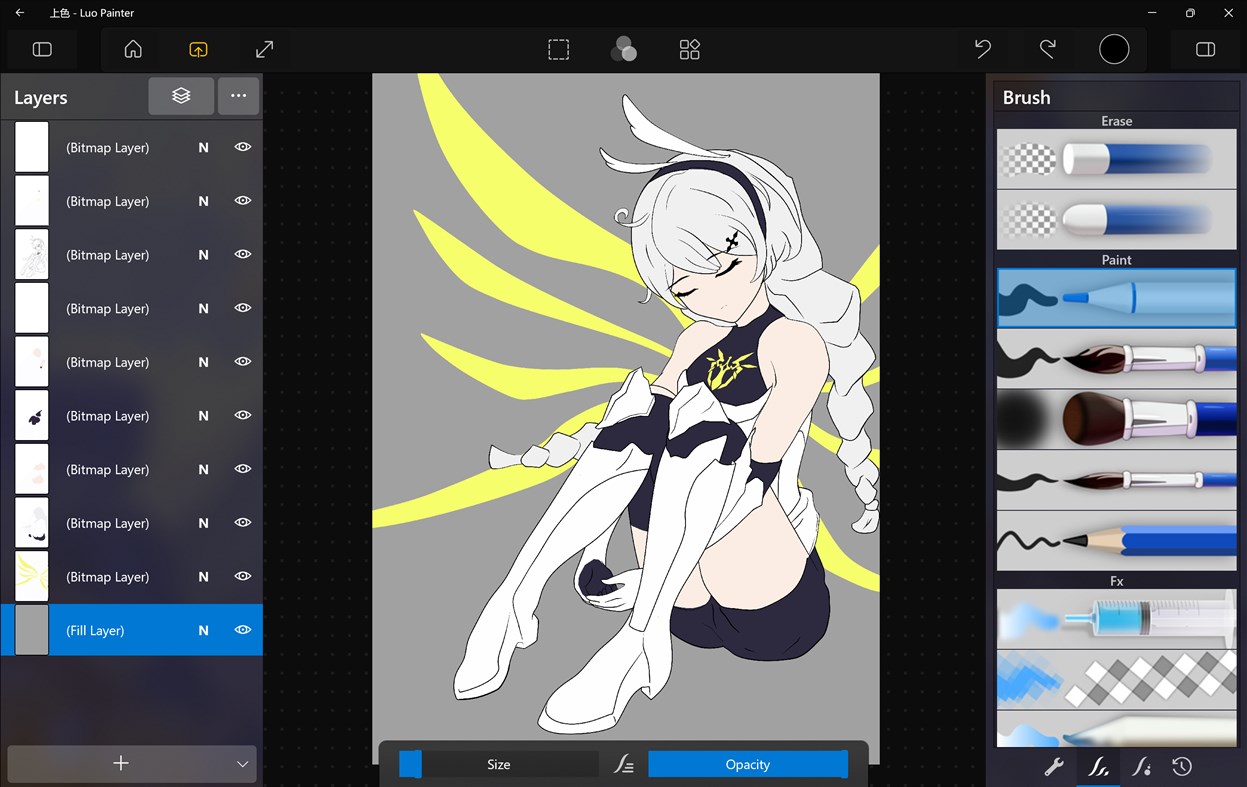This screenshot has width=1247, height=787.
Task: Click the add-layer plus button
Action: point(120,763)
